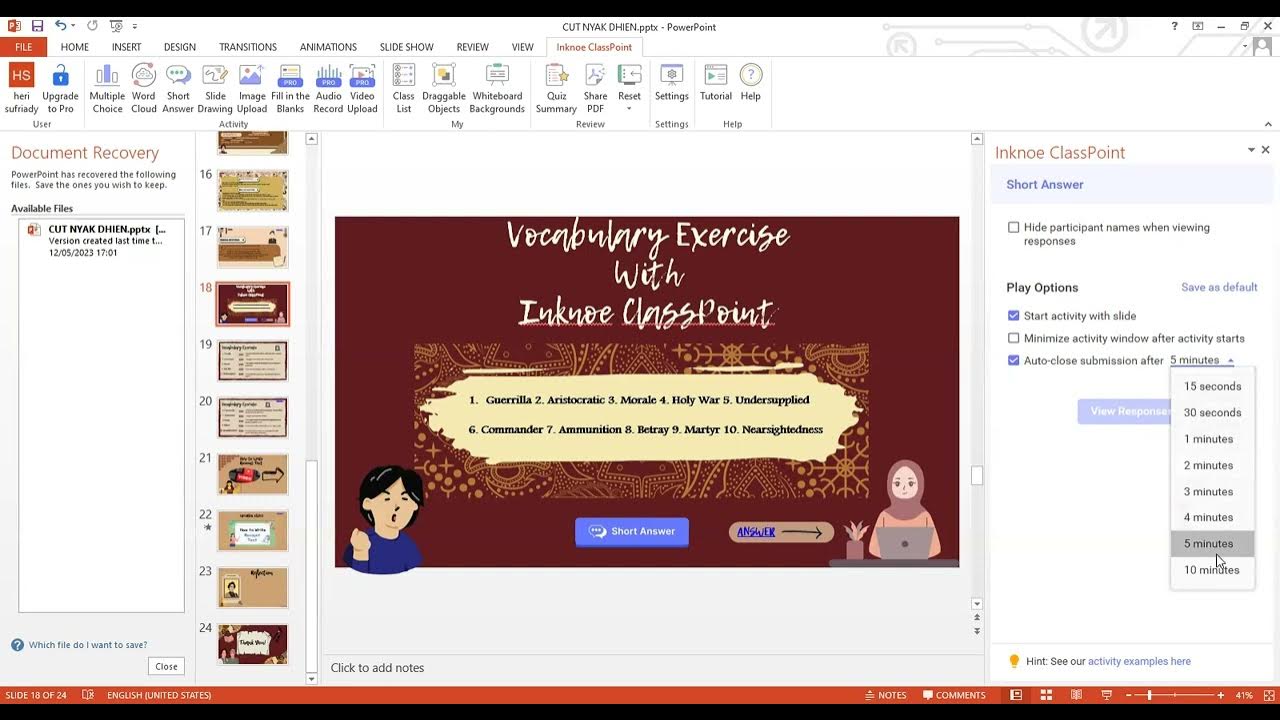
Task: Start Slide Show from status bar
Action: tap(1106, 695)
